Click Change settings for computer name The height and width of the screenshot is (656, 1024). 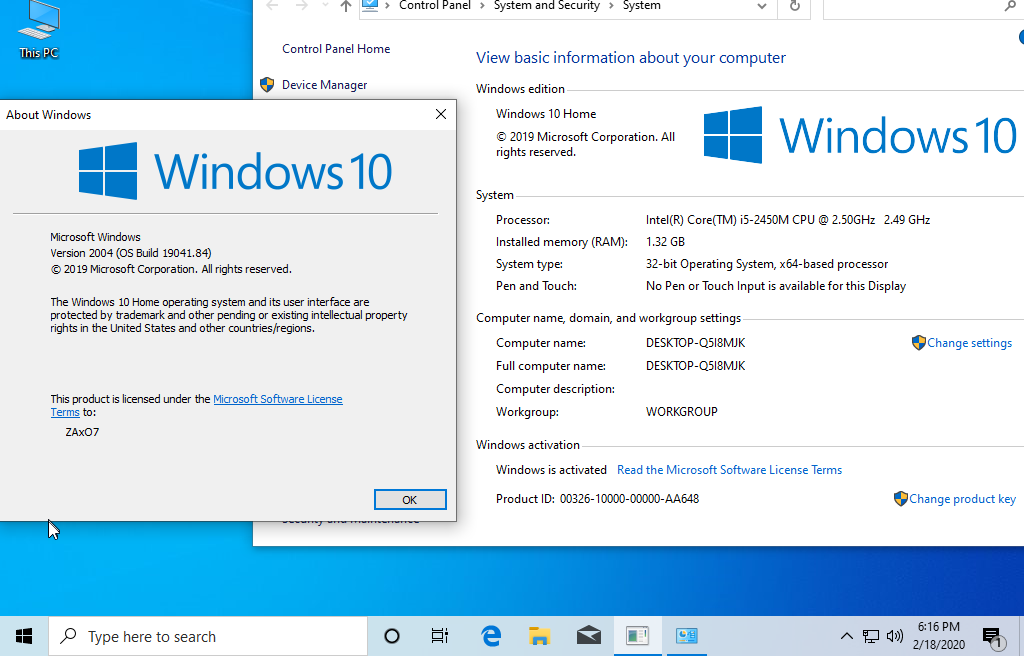pyautogui.click(x=969, y=343)
